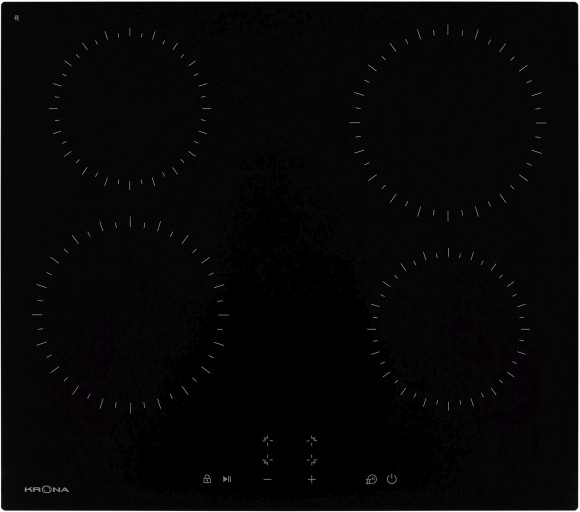Click the leftmost tick of the rear-left burner ring
The image size is (580, 512).
(x=54, y=108)
